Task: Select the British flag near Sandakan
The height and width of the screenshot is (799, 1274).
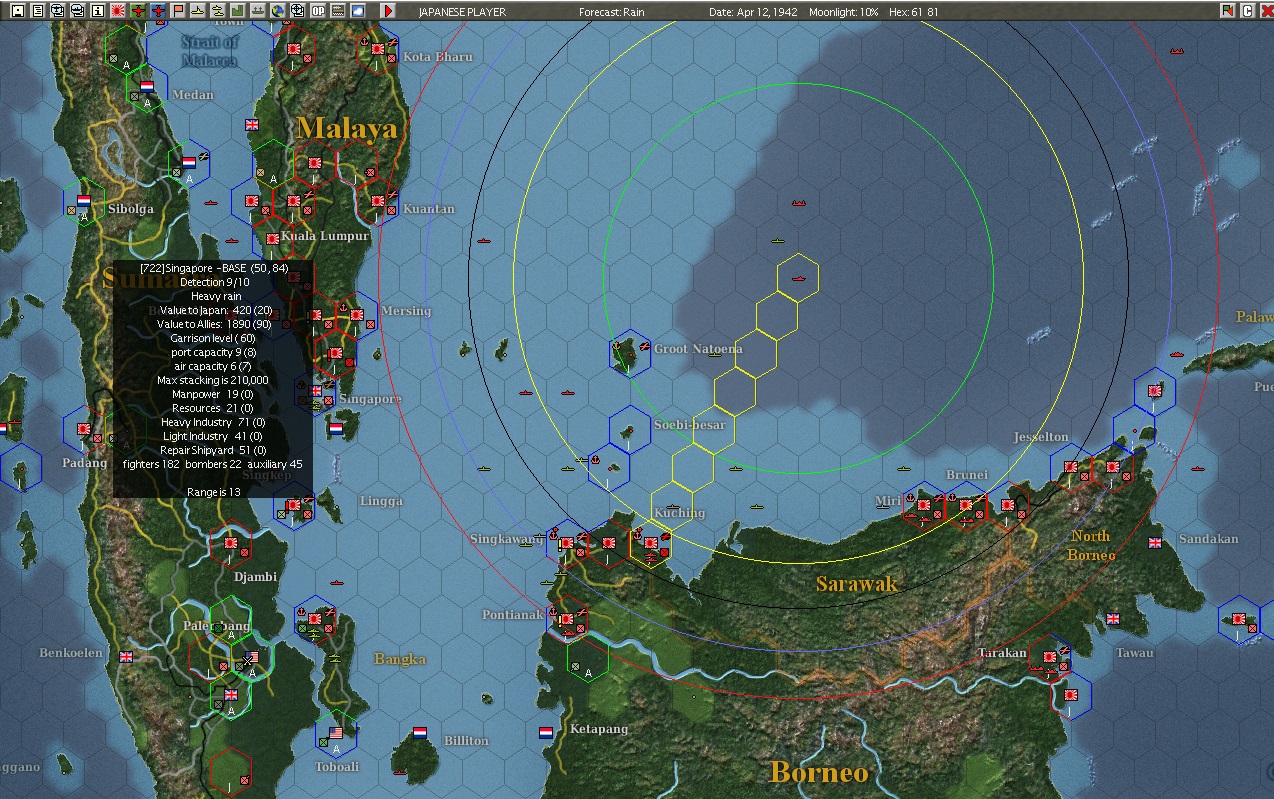Action: tap(1156, 543)
